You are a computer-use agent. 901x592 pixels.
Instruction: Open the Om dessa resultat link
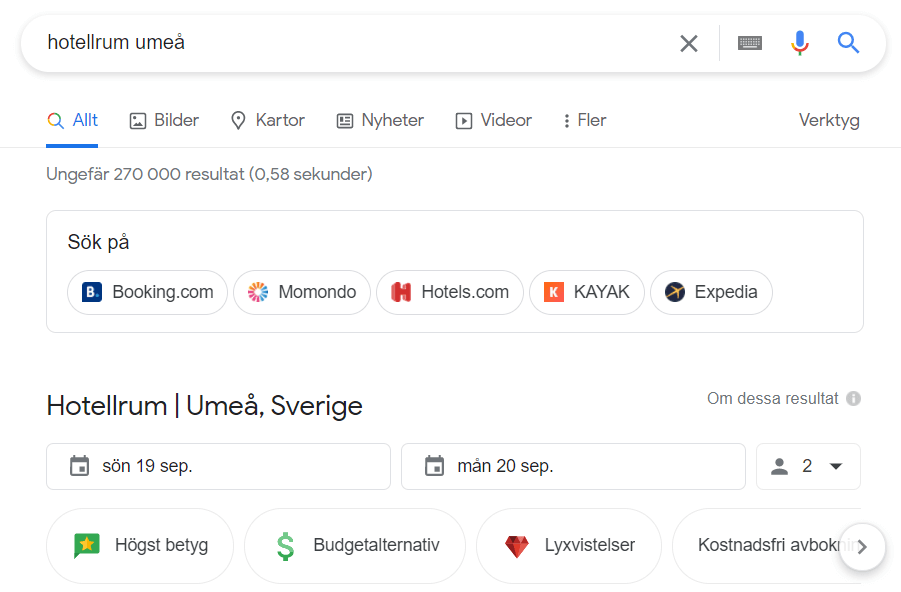click(772, 399)
